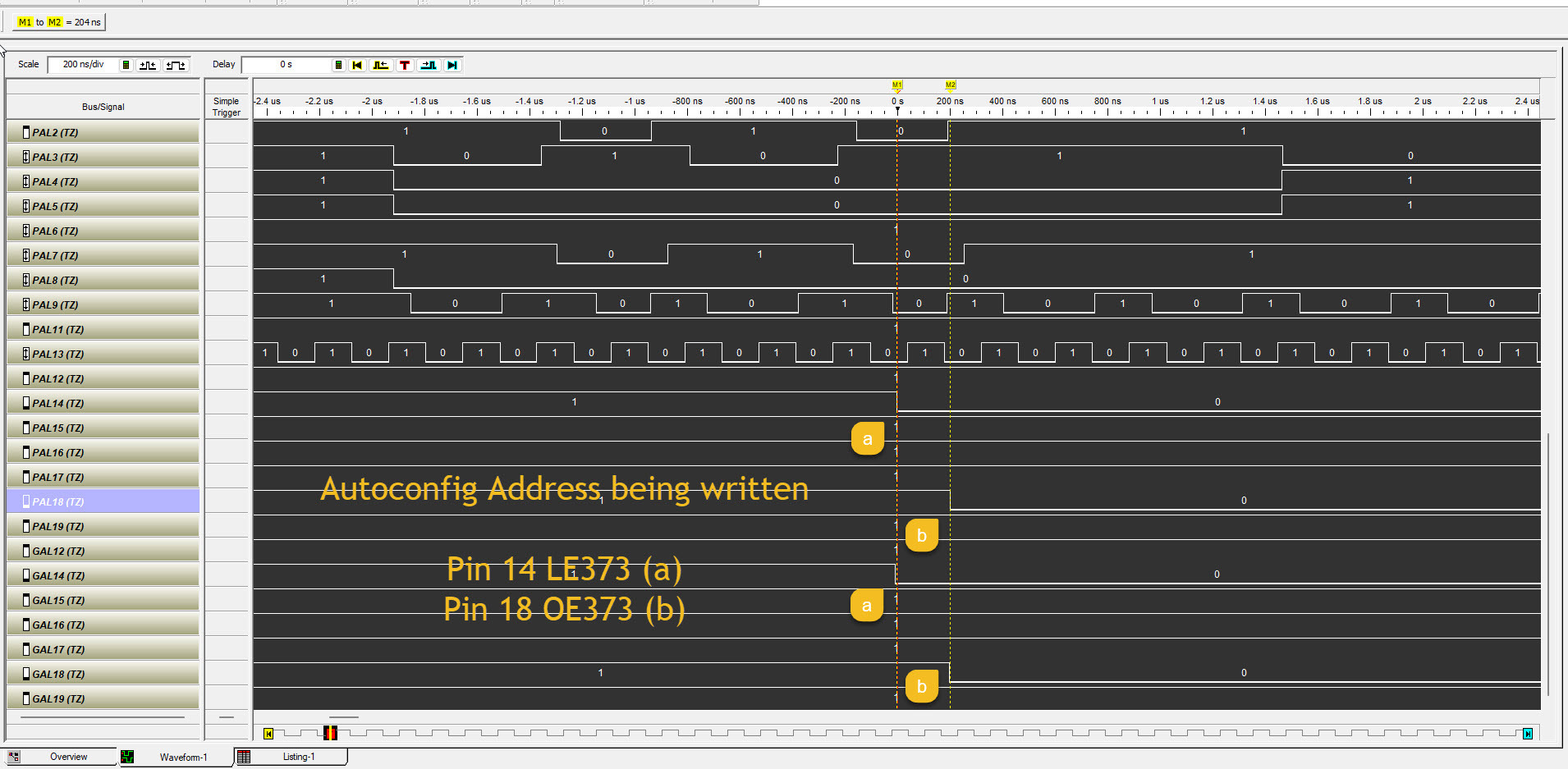Go to beginning of data icon
Viewport: 1568px width, 769px height.
coord(357,65)
